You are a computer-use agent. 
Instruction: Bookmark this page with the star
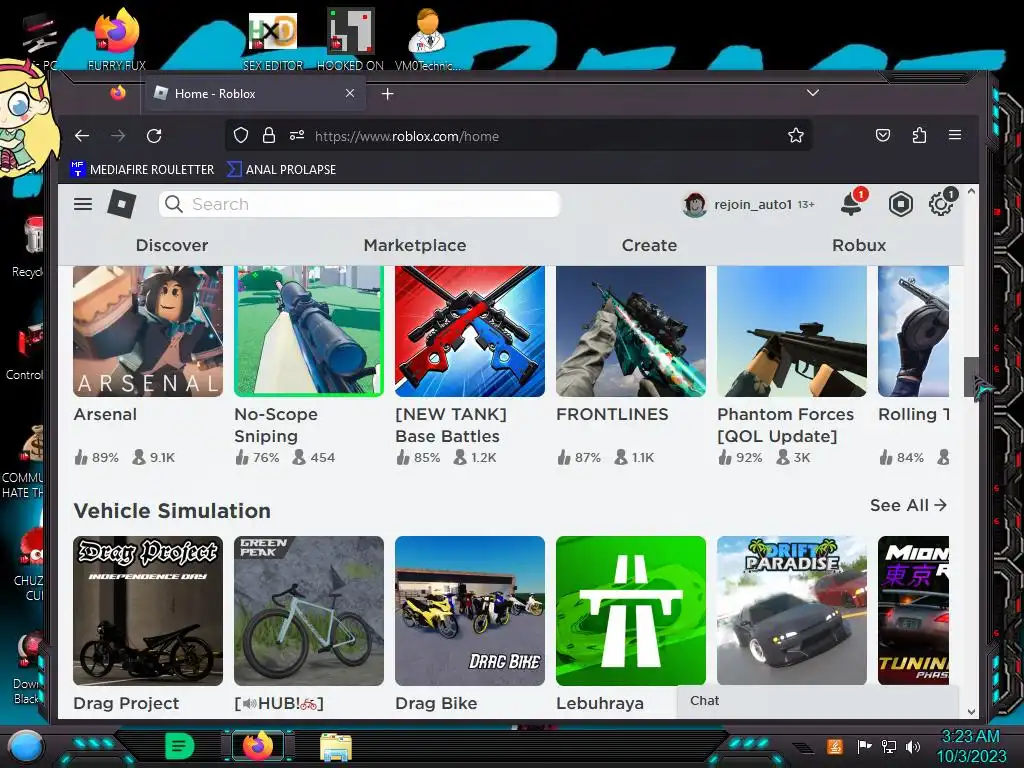tap(795, 135)
